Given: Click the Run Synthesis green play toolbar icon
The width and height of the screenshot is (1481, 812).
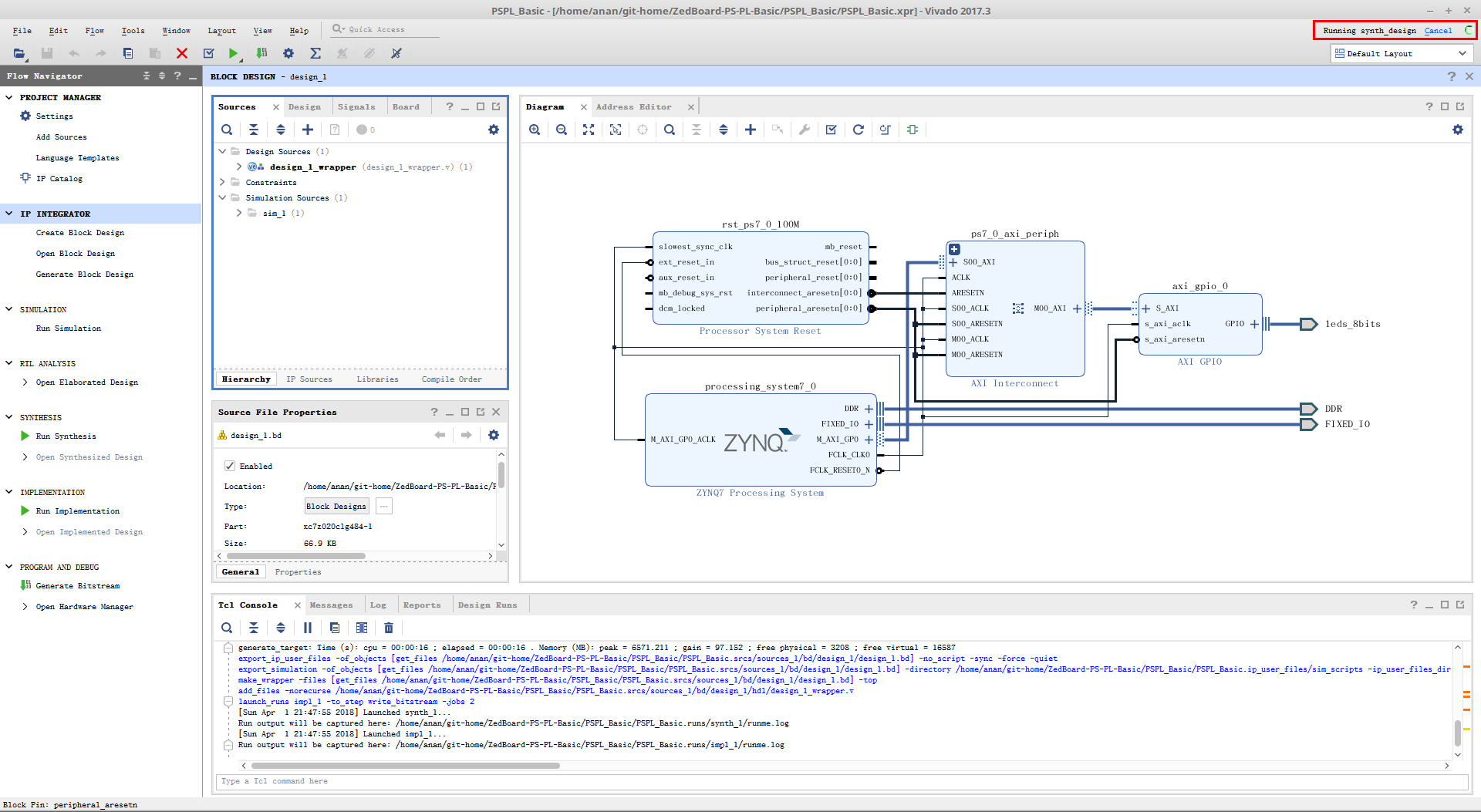Looking at the screenshot, I should 233,53.
